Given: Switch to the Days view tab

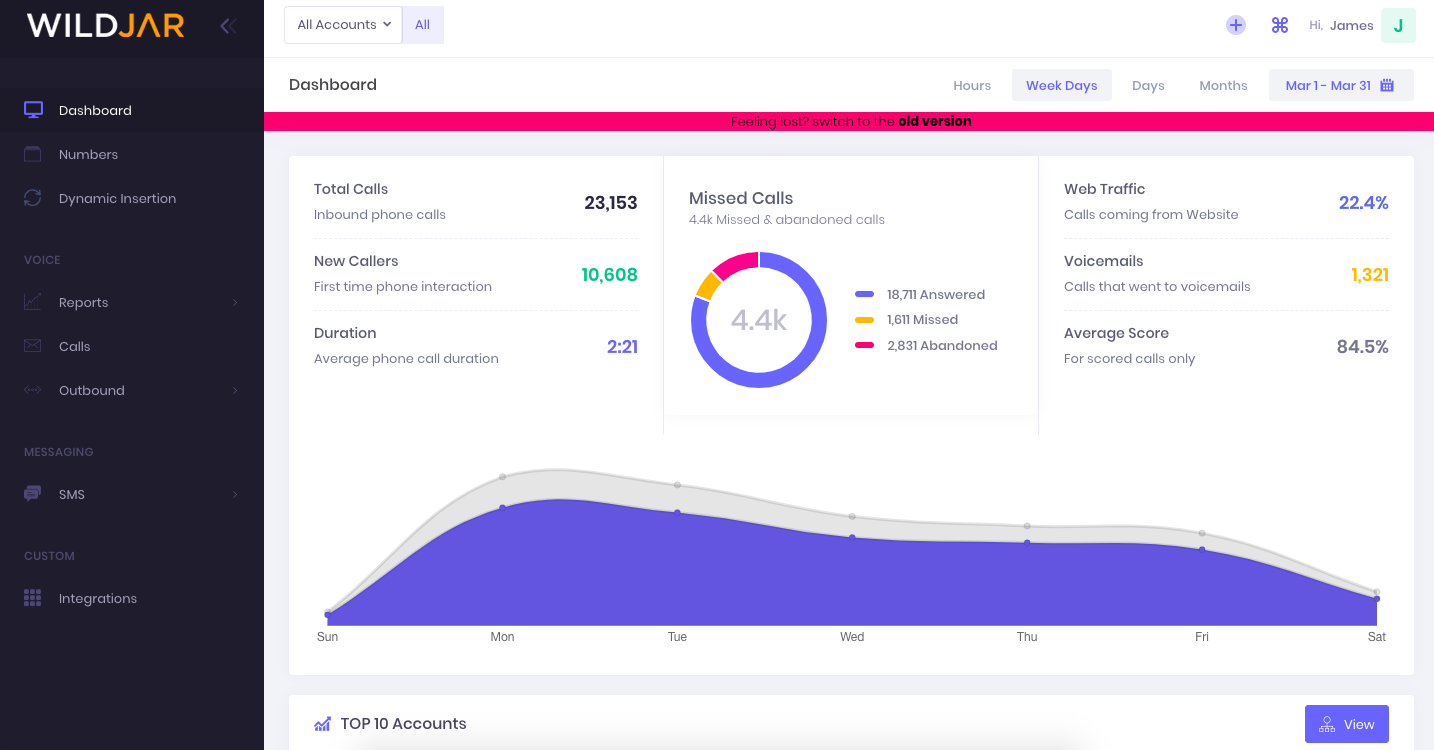Looking at the screenshot, I should [x=1148, y=85].
